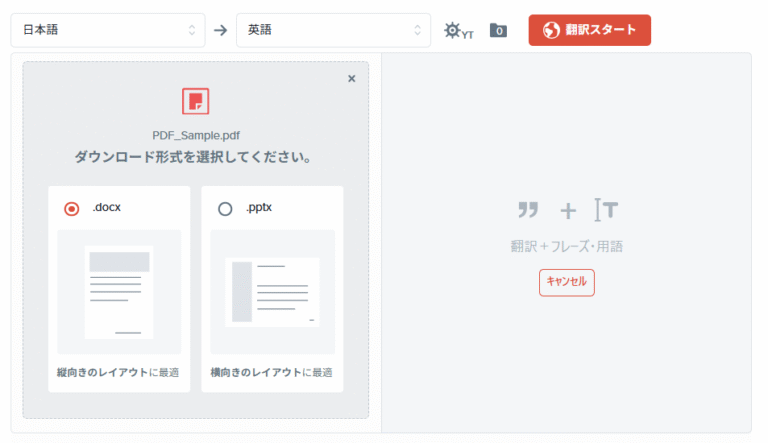Viewport: 768px width, 443px height.
Task: Click the 翻訳+フレーズ・用語 label
Action: click(x=567, y=246)
